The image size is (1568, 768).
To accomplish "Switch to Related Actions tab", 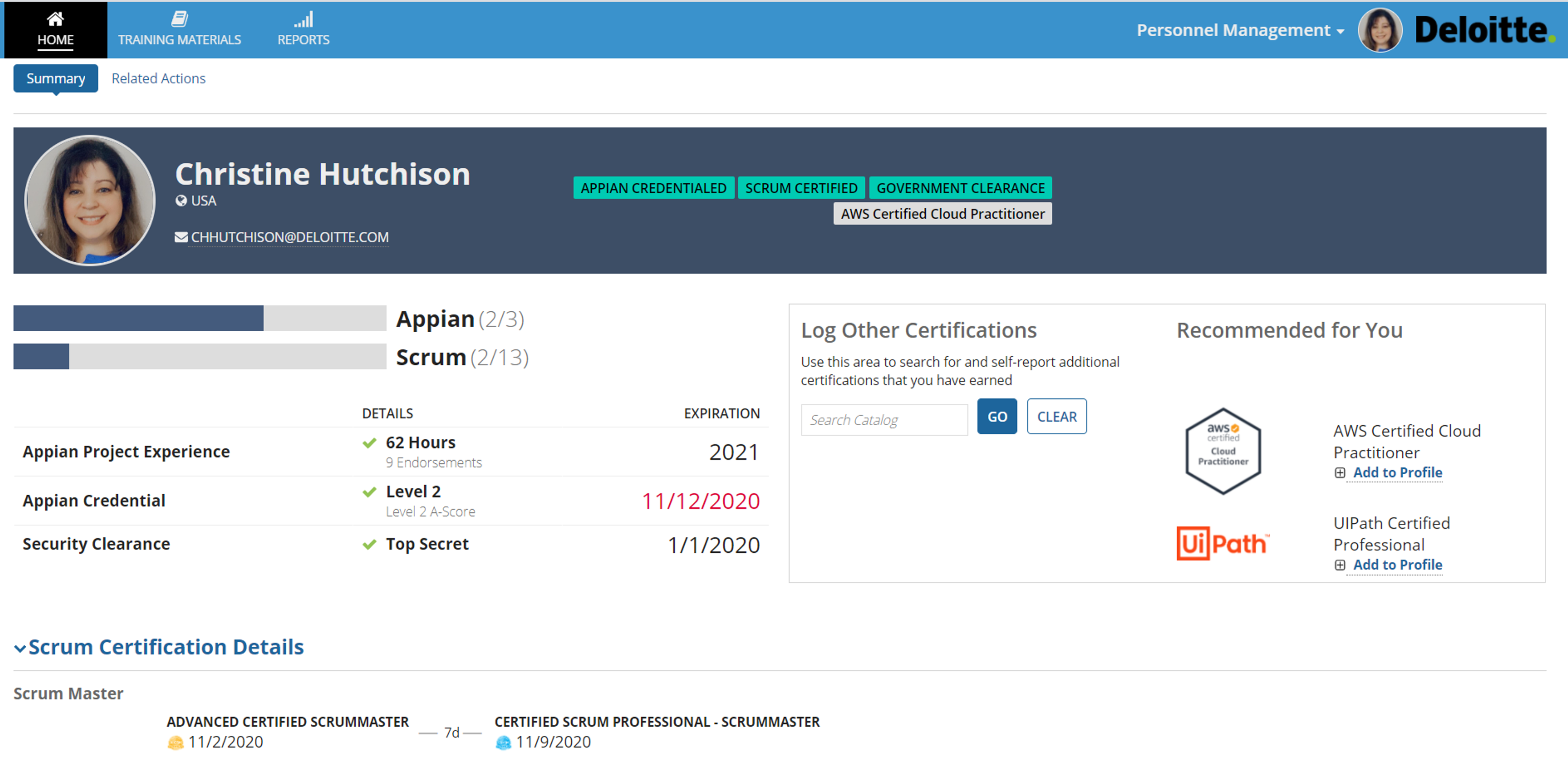I will [x=158, y=78].
